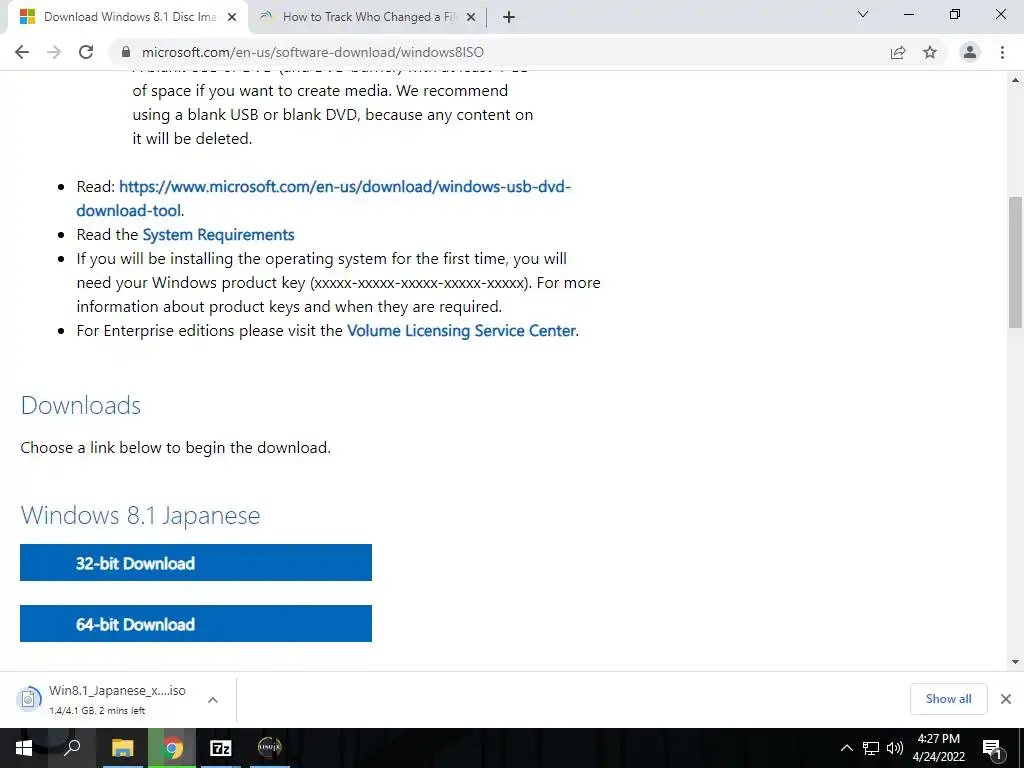
Task: Bookmark this page with star
Action: point(930,52)
